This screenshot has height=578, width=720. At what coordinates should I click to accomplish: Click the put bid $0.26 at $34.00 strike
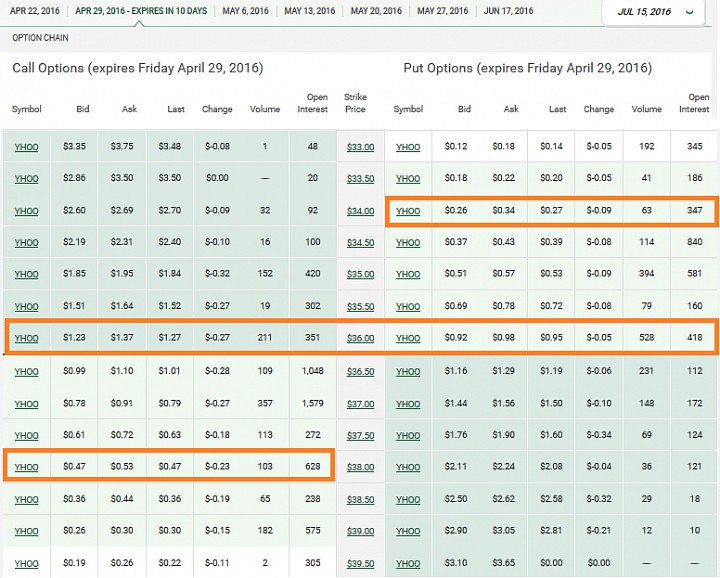pos(456,210)
